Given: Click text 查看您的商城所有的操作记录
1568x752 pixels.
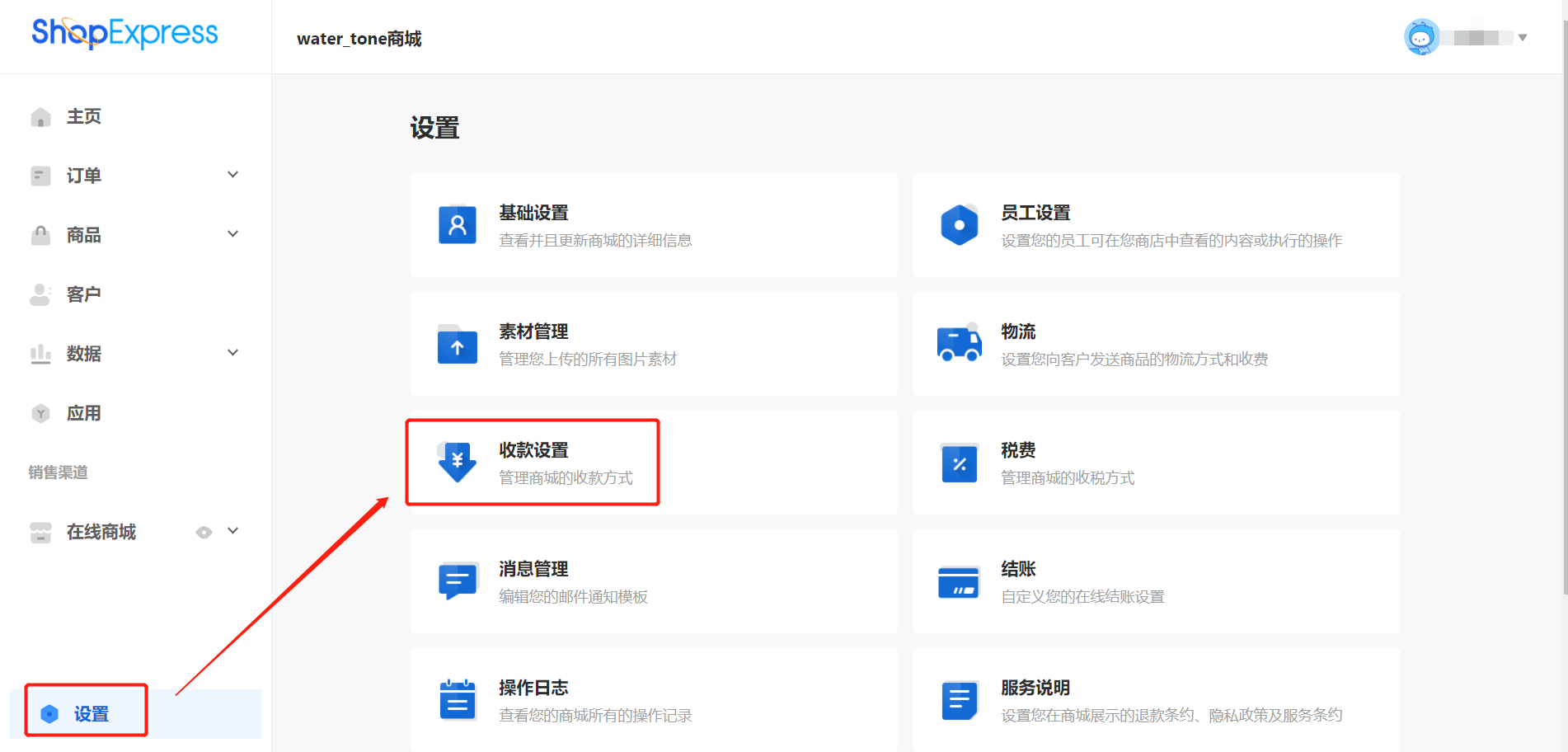Looking at the screenshot, I should click(x=595, y=716).
